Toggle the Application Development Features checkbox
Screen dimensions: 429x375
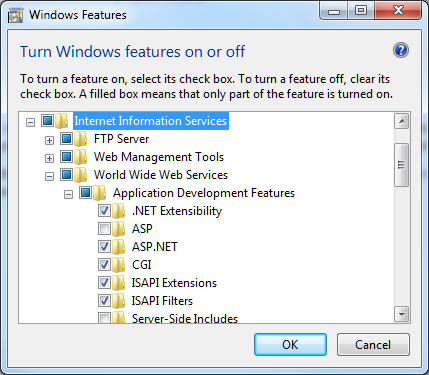(85, 192)
